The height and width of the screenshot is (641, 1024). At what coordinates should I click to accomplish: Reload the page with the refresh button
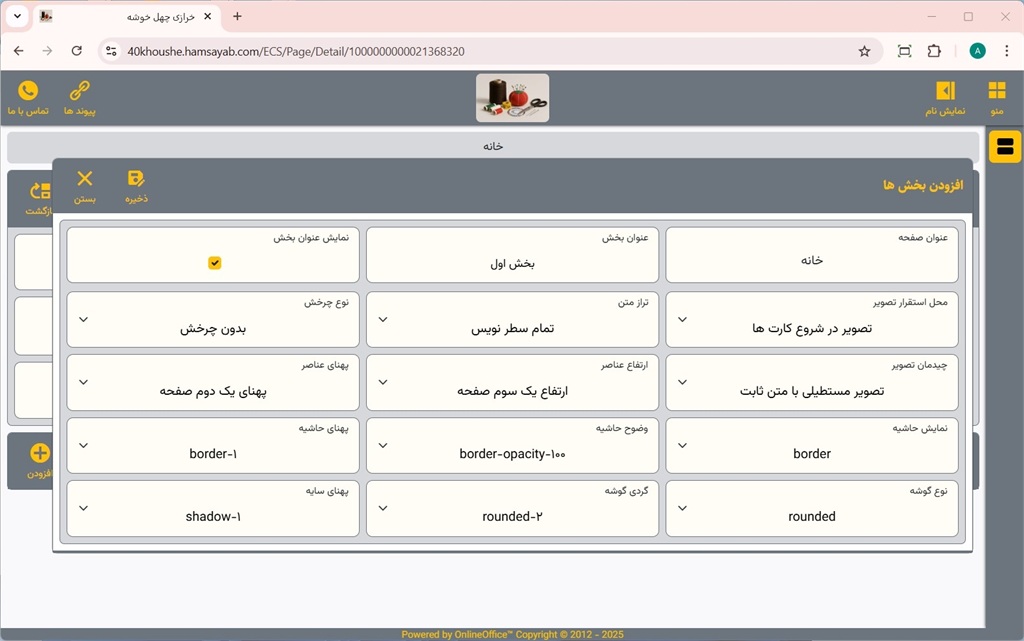click(x=76, y=51)
